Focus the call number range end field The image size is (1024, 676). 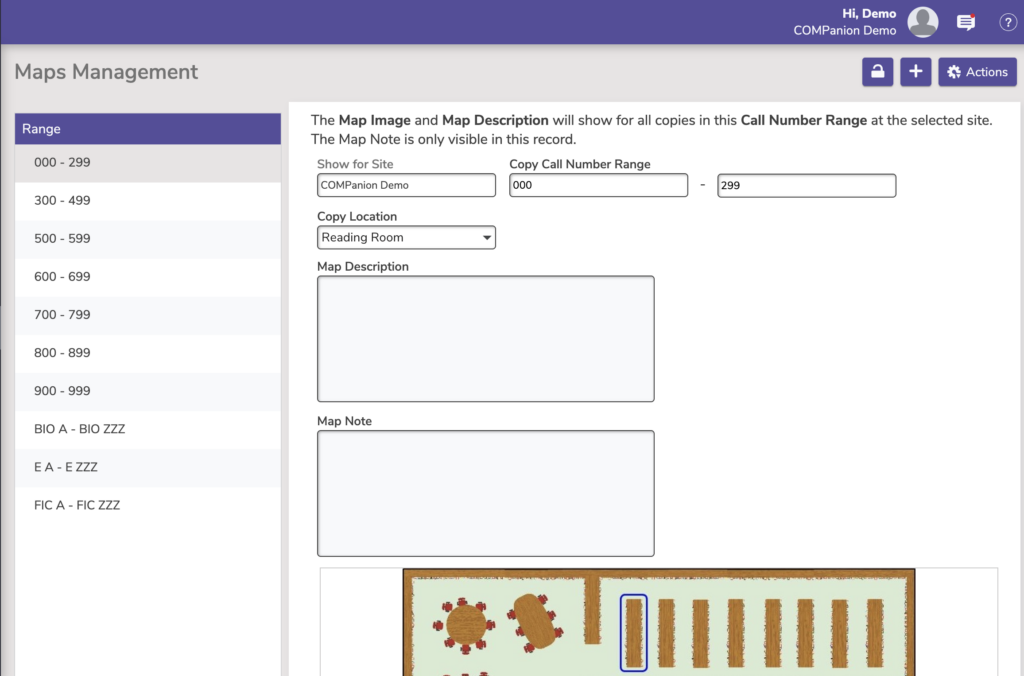pyautogui.click(x=806, y=186)
